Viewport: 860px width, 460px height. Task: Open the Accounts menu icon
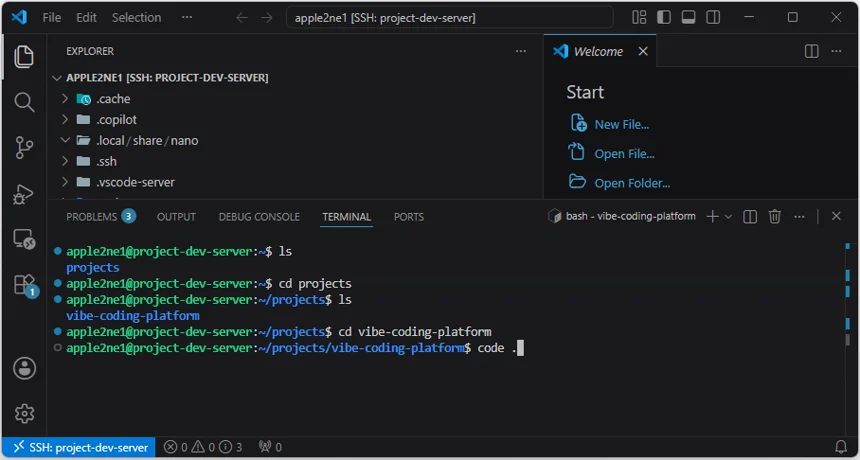24,368
